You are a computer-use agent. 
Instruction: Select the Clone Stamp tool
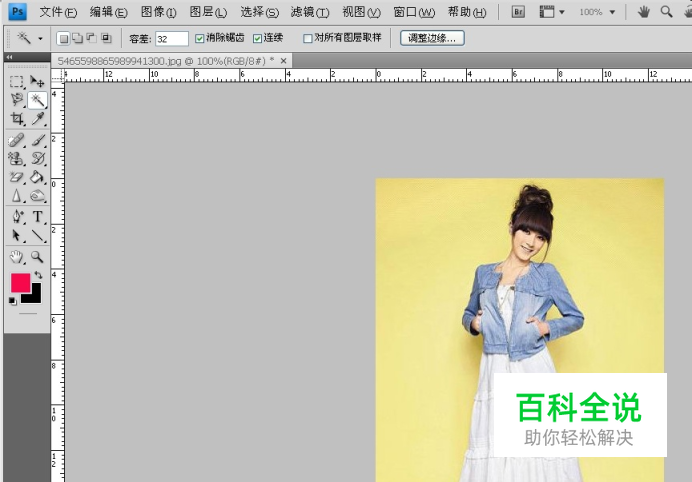16,158
